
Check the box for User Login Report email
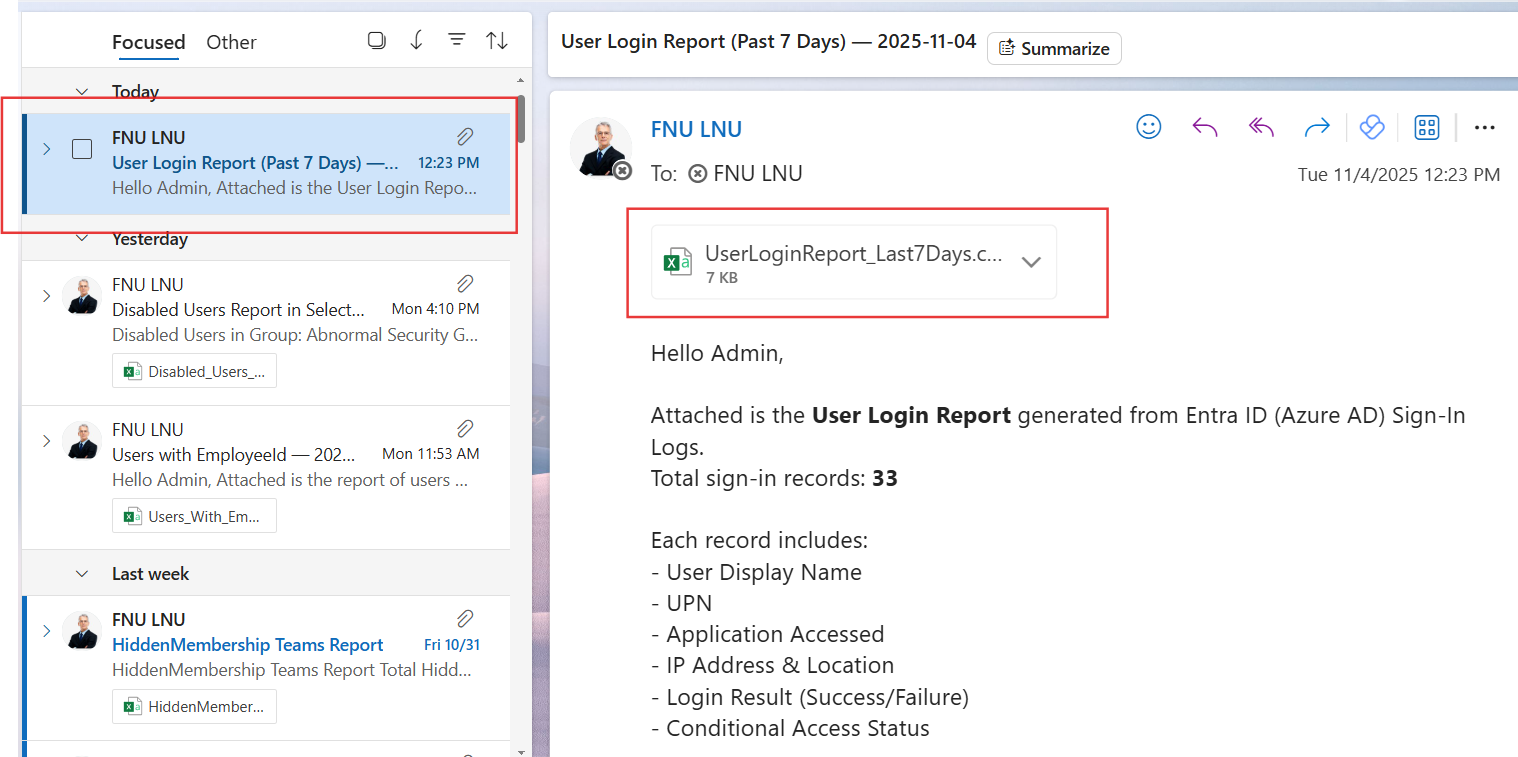pyautogui.click(x=82, y=149)
